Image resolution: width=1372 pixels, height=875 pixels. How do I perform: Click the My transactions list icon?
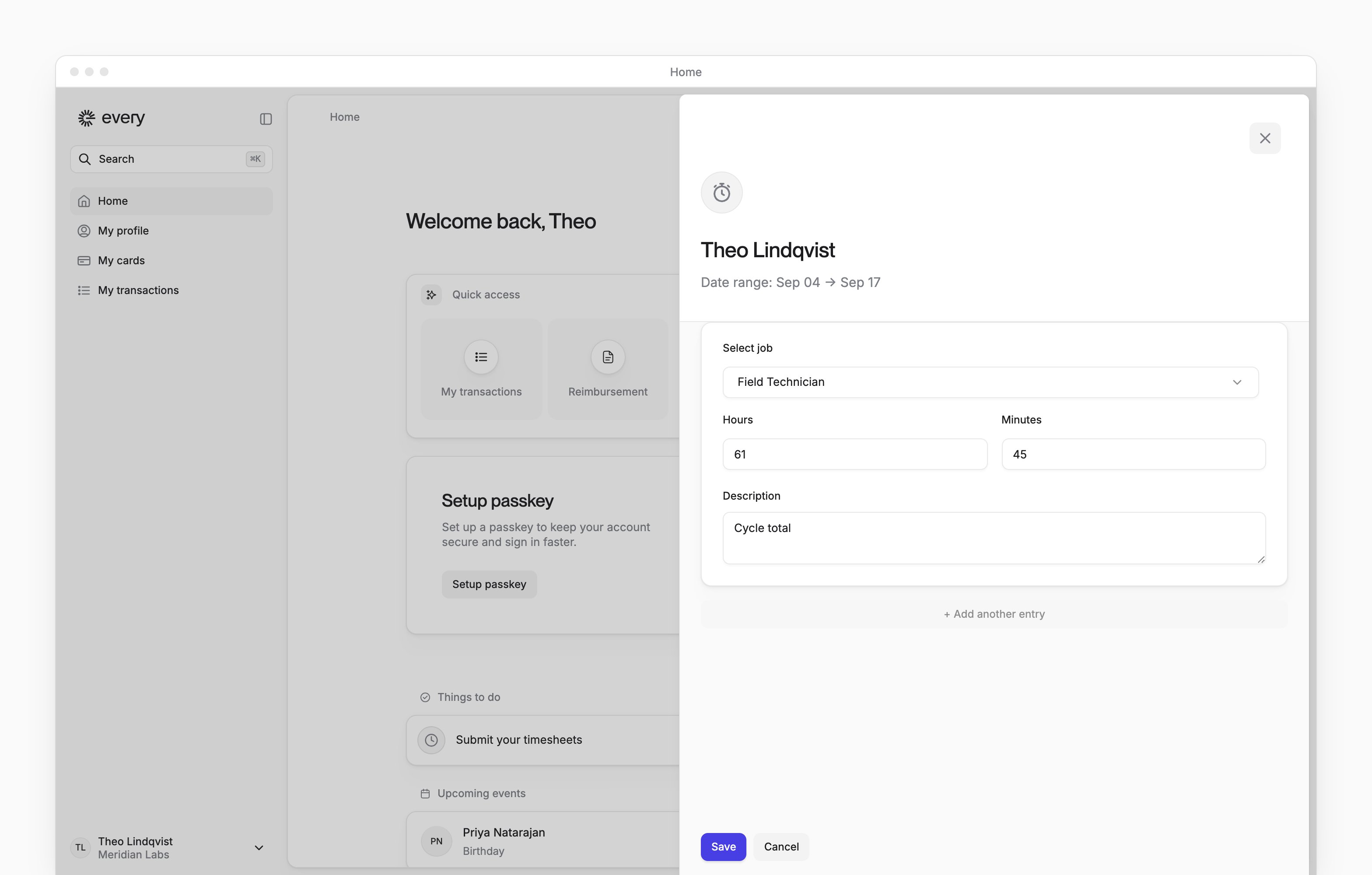pos(84,290)
